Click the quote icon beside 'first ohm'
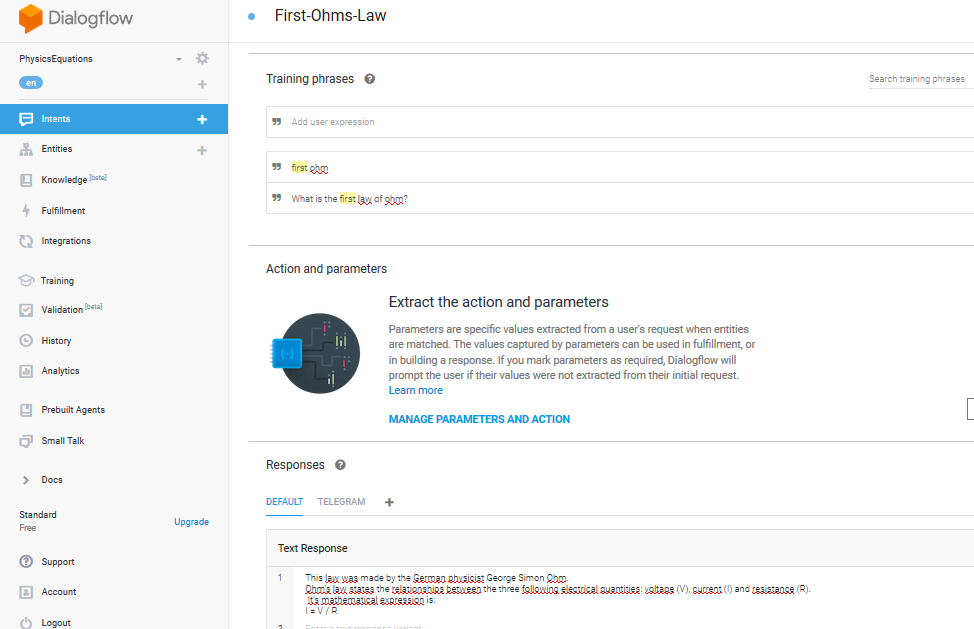The height and width of the screenshot is (629, 974). 276,166
